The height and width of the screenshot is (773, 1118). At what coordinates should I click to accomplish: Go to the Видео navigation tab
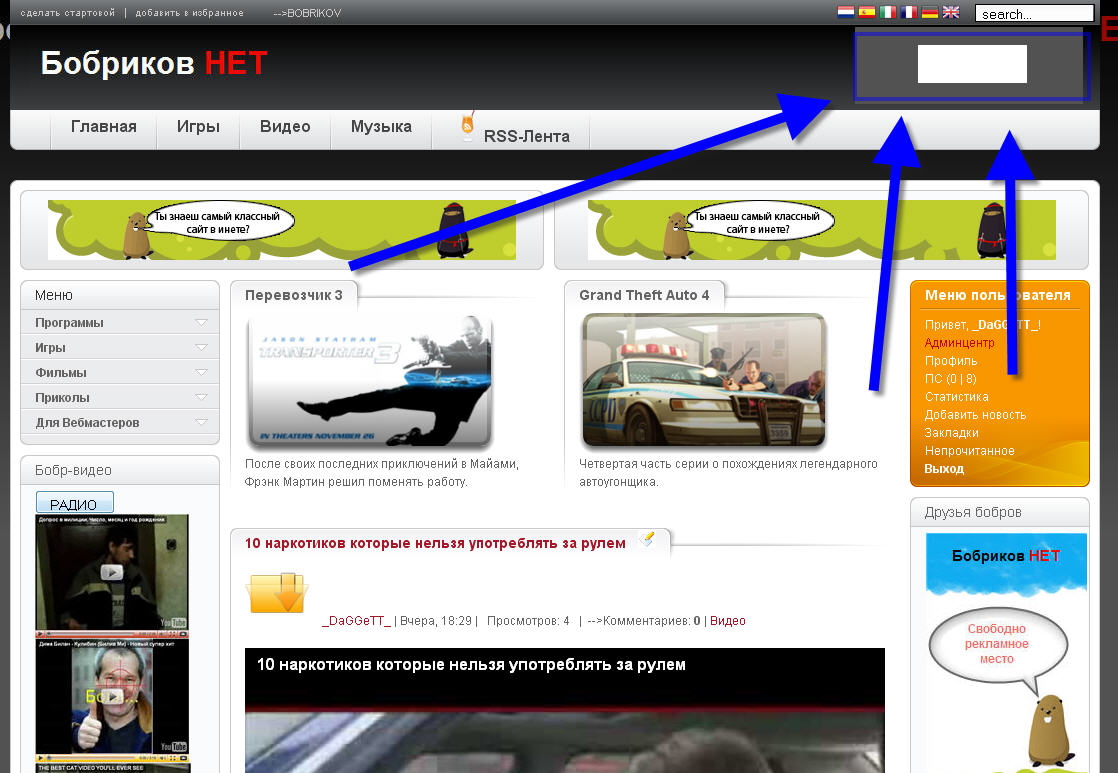pos(285,127)
